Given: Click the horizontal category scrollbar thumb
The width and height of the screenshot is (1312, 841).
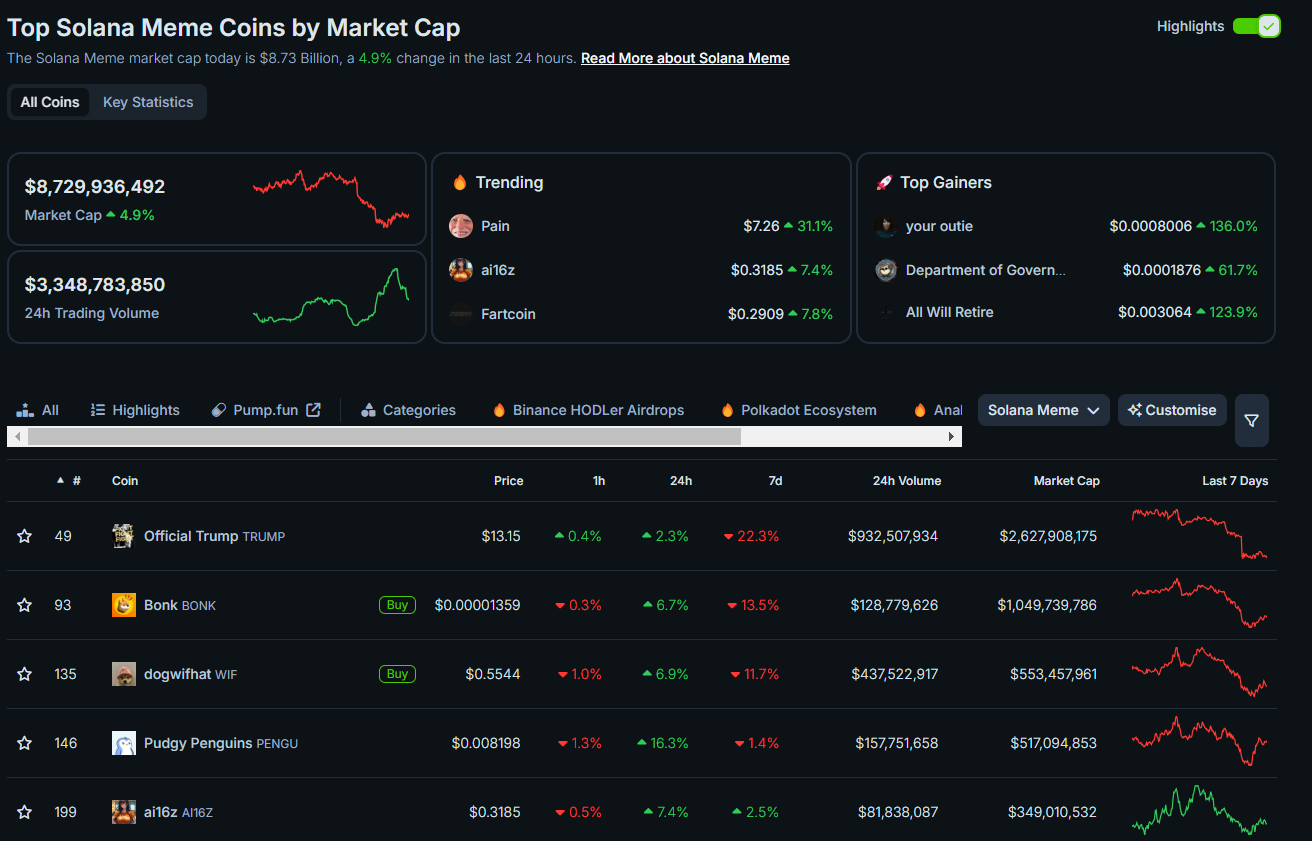Looking at the screenshot, I should 384,437.
